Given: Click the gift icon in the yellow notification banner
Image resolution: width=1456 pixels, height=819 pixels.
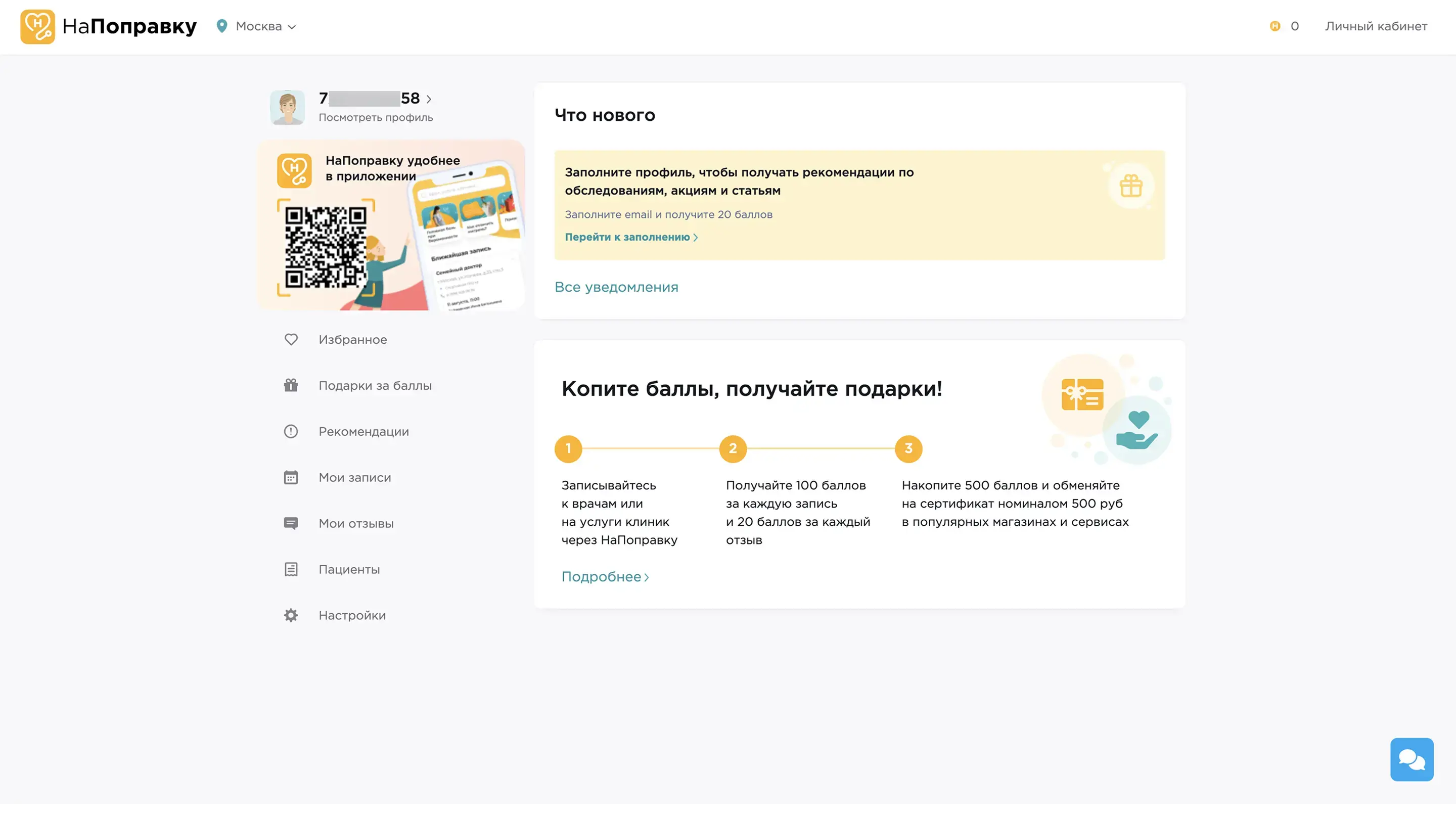Looking at the screenshot, I should coord(1130,186).
